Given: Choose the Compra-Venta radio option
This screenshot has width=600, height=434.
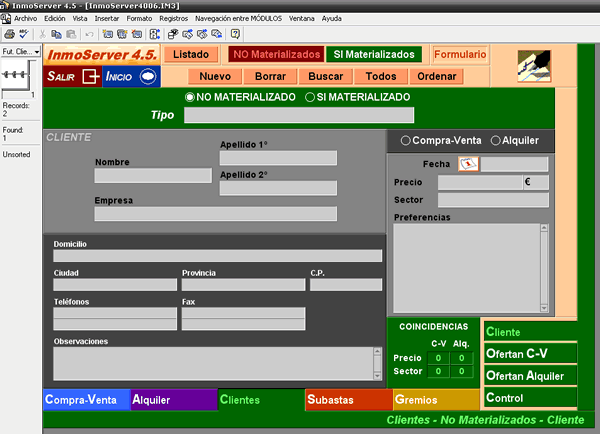Looking at the screenshot, I should [x=405, y=140].
